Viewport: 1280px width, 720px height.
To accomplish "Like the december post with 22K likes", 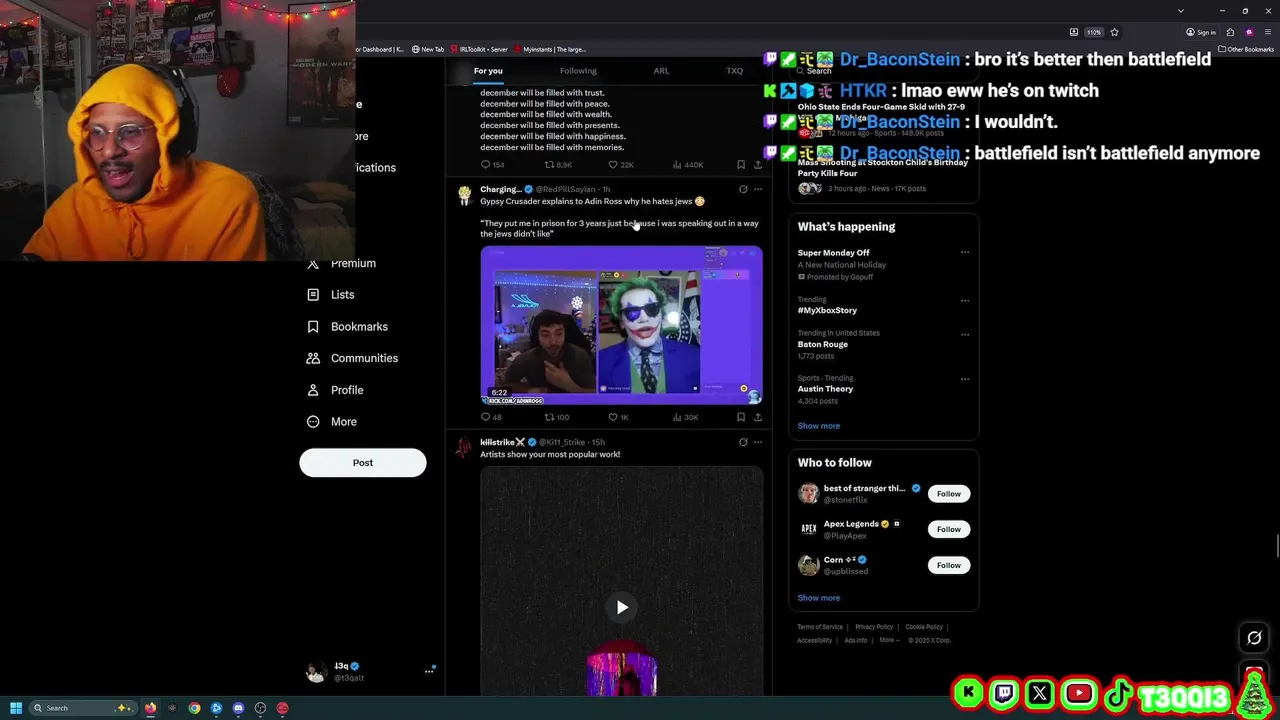I will coord(621,165).
